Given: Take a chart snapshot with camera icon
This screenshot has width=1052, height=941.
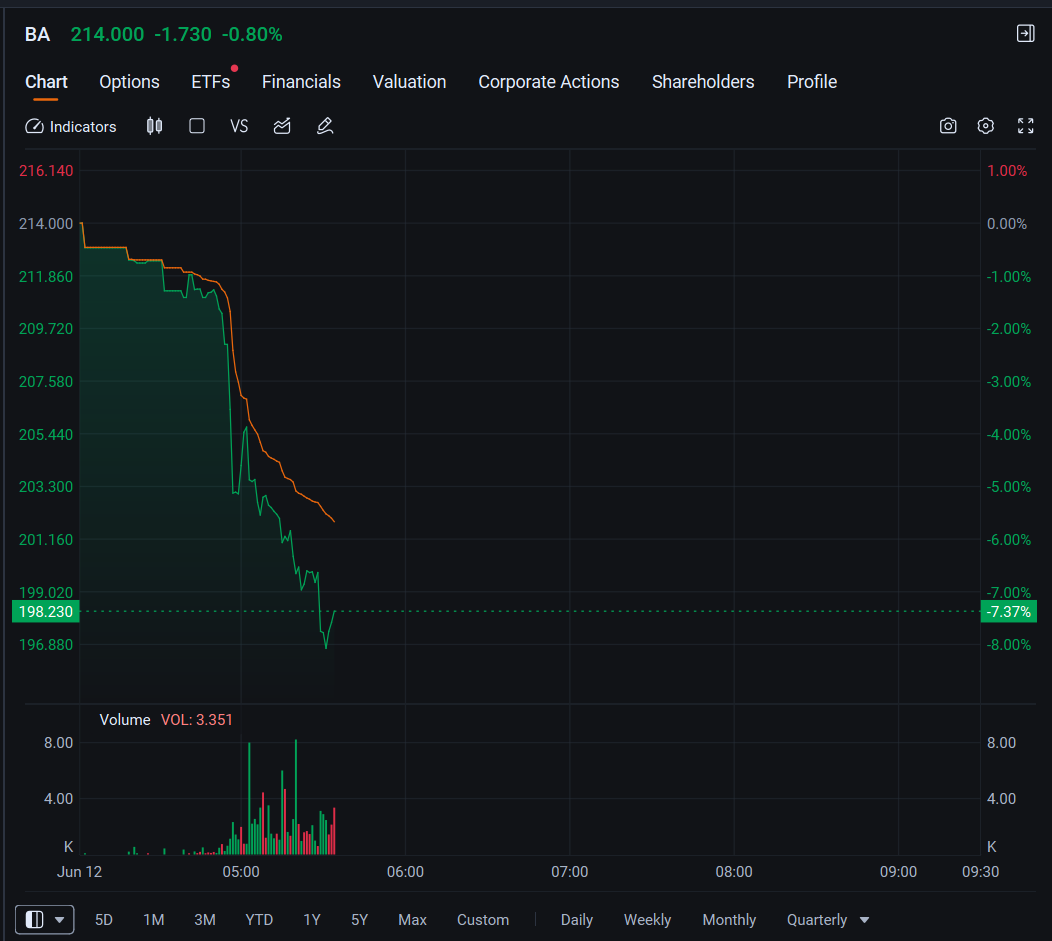Looking at the screenshot, I should (948, 126).
